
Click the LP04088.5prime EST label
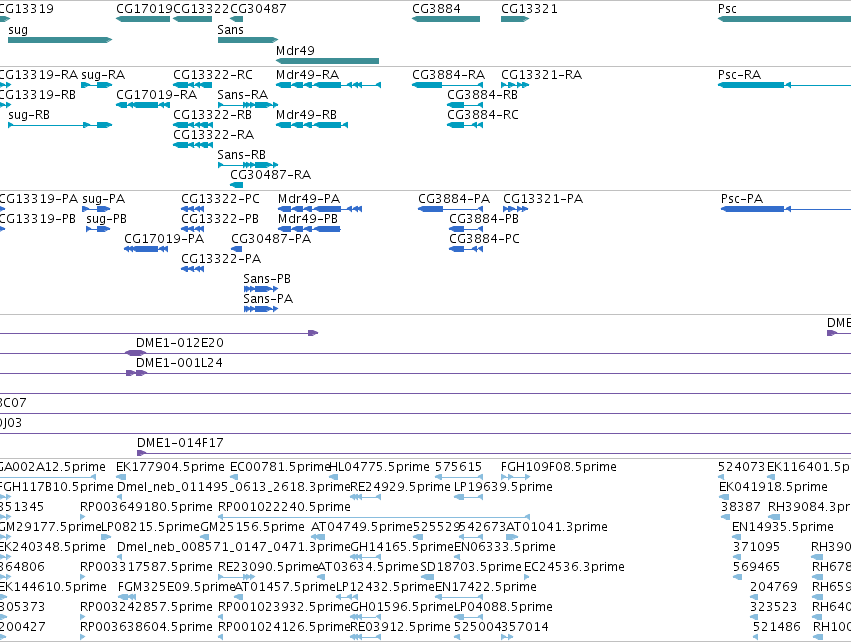pyautogui.click(x=503, y=607)
